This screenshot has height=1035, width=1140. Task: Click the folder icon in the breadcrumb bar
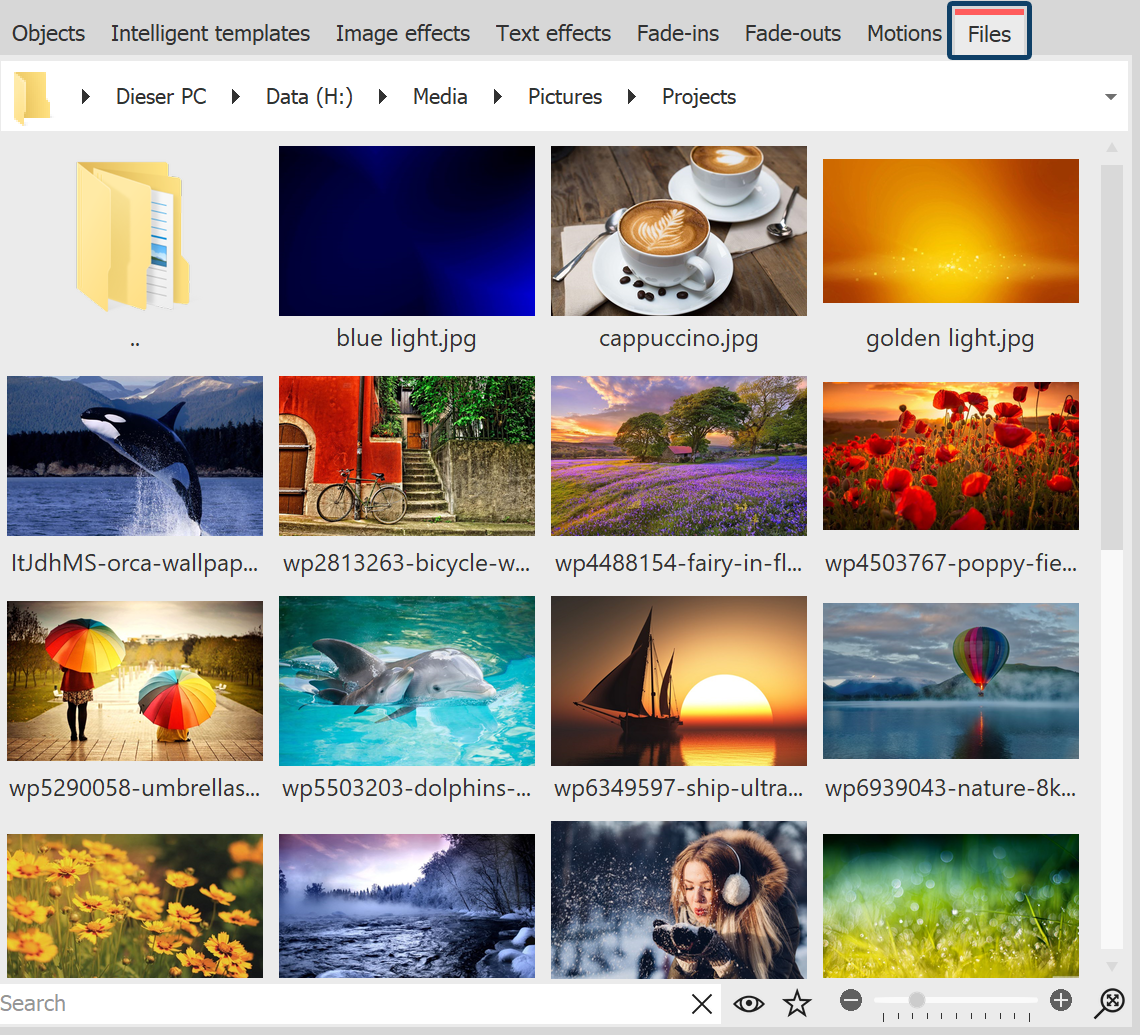coord(30,96)
